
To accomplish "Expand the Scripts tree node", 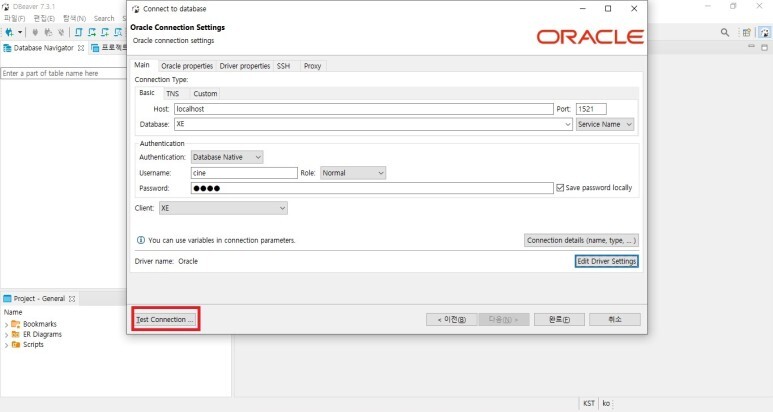I will pos(6,345).
